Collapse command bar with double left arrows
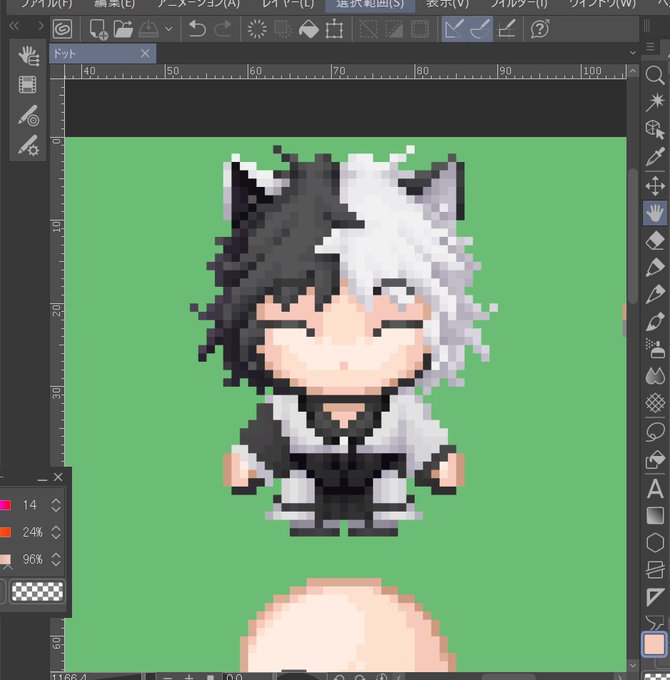This screenshot has height=680, width=670. (x=14, y=26)
